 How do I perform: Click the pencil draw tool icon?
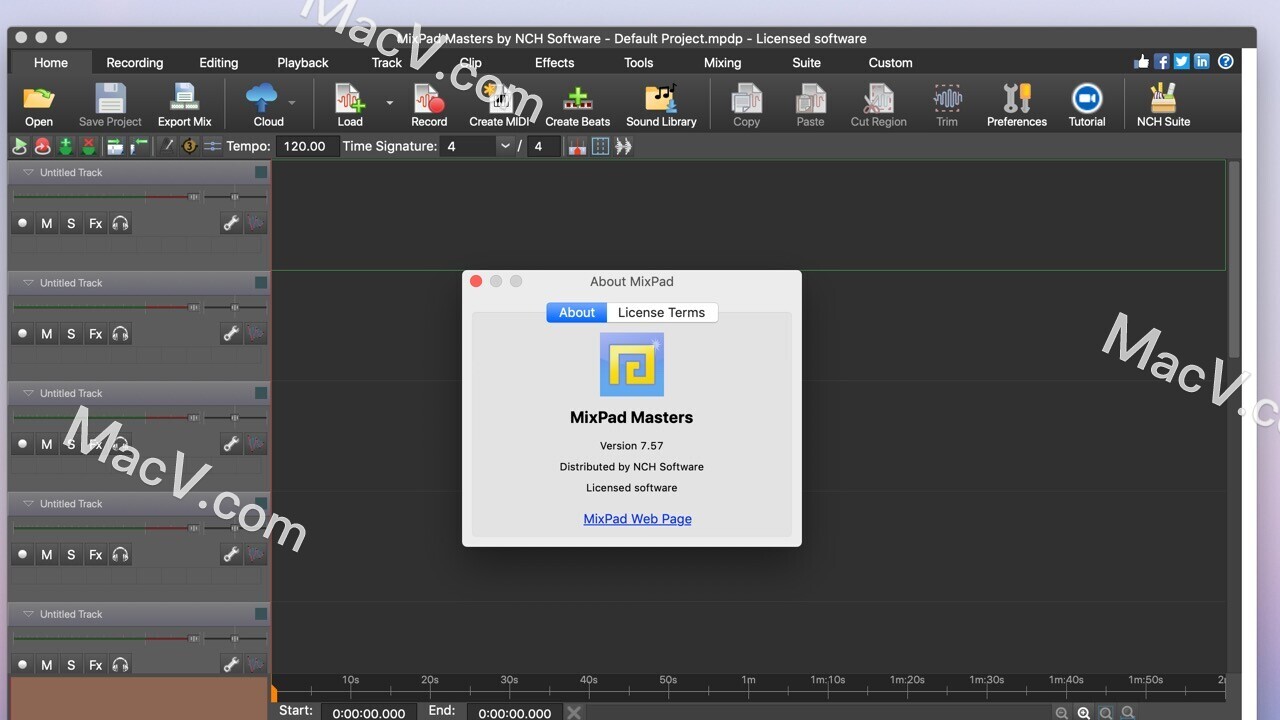(167, 146)
